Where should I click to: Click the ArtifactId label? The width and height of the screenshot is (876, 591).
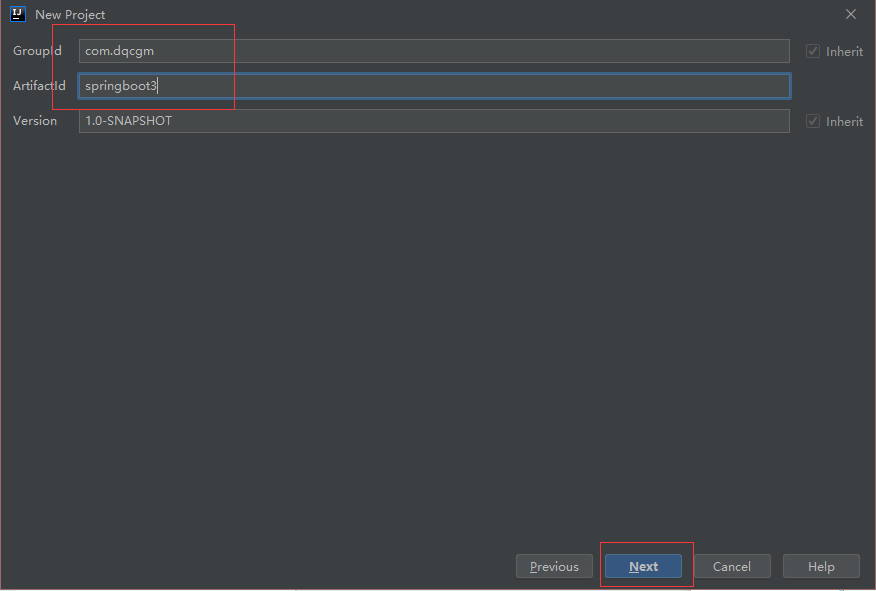39,85
